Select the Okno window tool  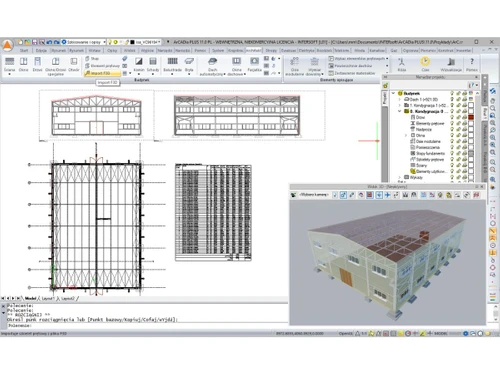click(x=23, y=64)
